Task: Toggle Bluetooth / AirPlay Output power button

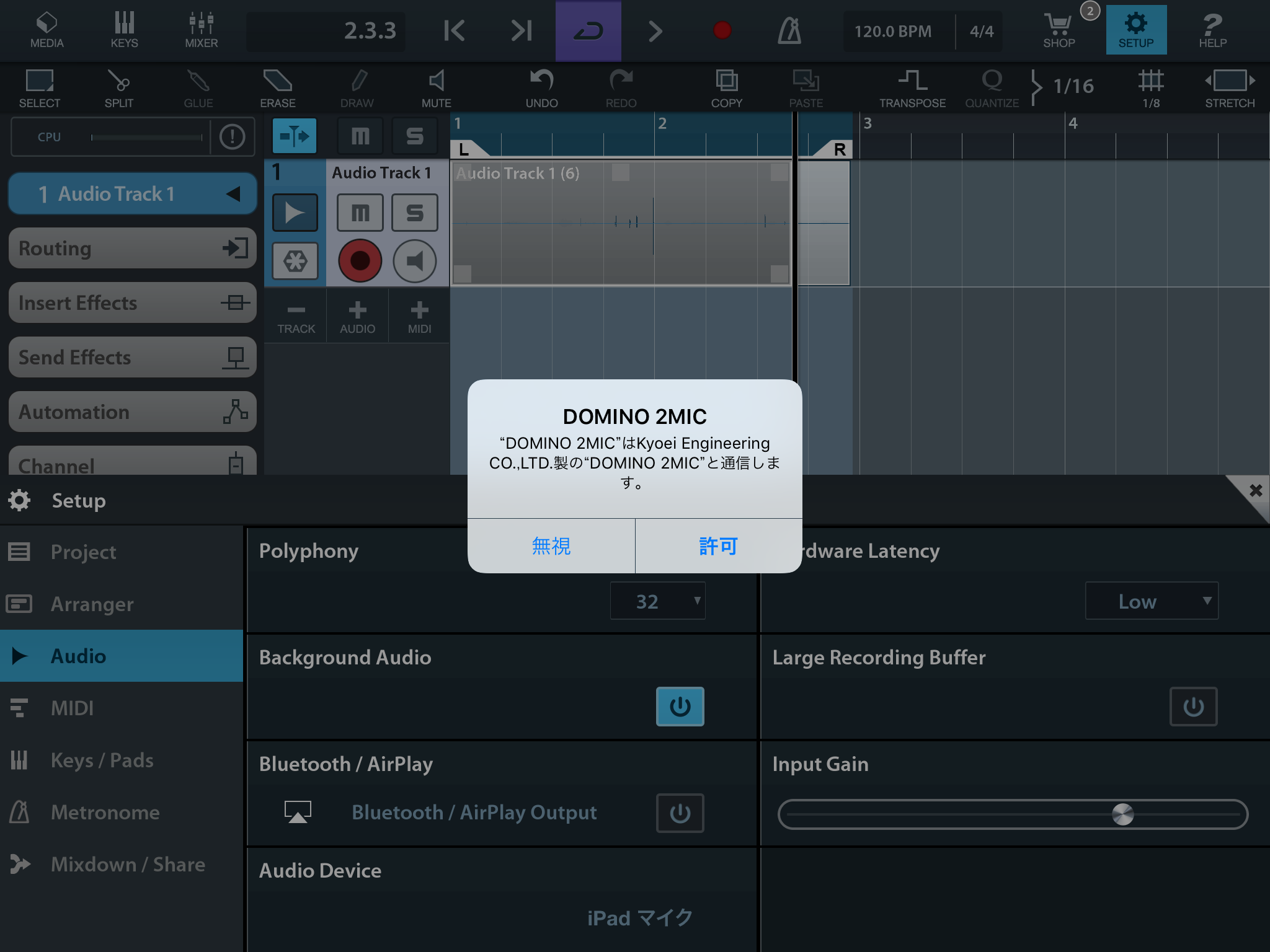Action: (680, 813)
